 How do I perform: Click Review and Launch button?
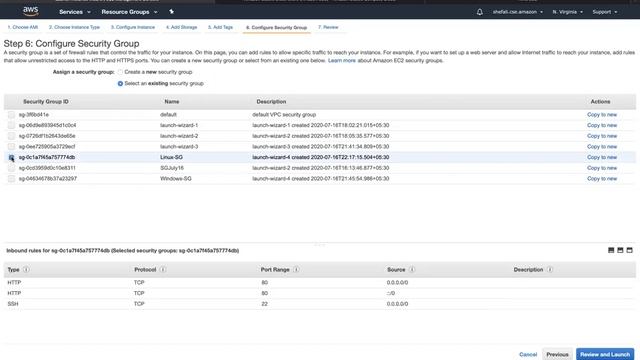click(605, 354)
